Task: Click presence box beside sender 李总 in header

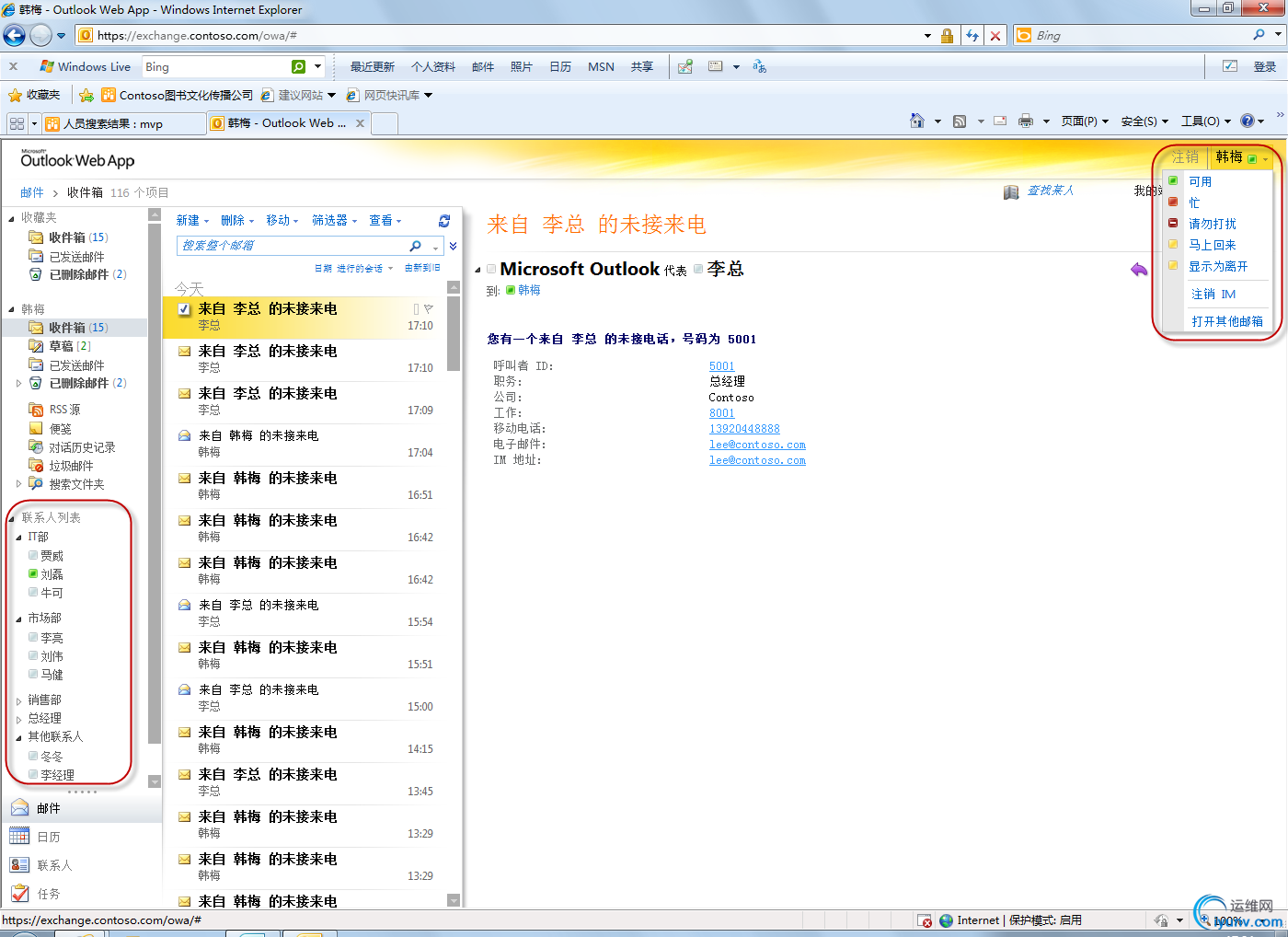Action: point(699,269)
